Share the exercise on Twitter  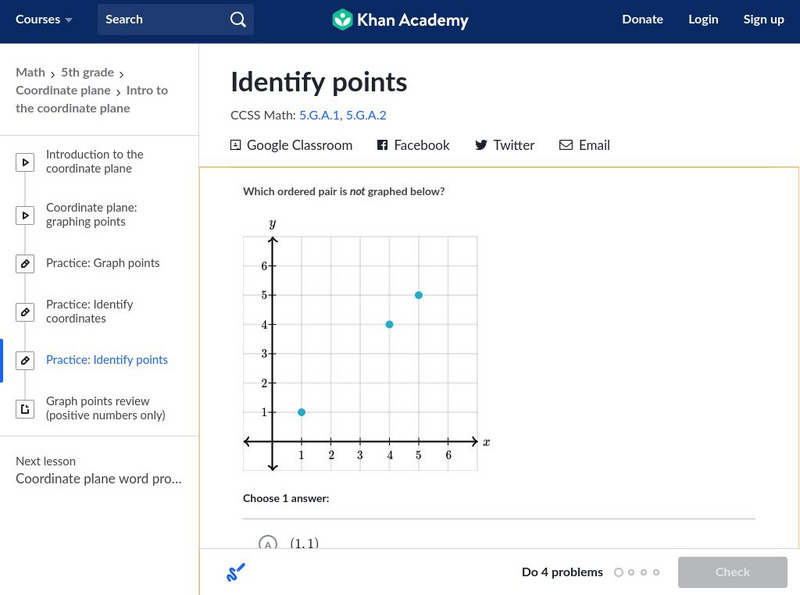point(505,145)
